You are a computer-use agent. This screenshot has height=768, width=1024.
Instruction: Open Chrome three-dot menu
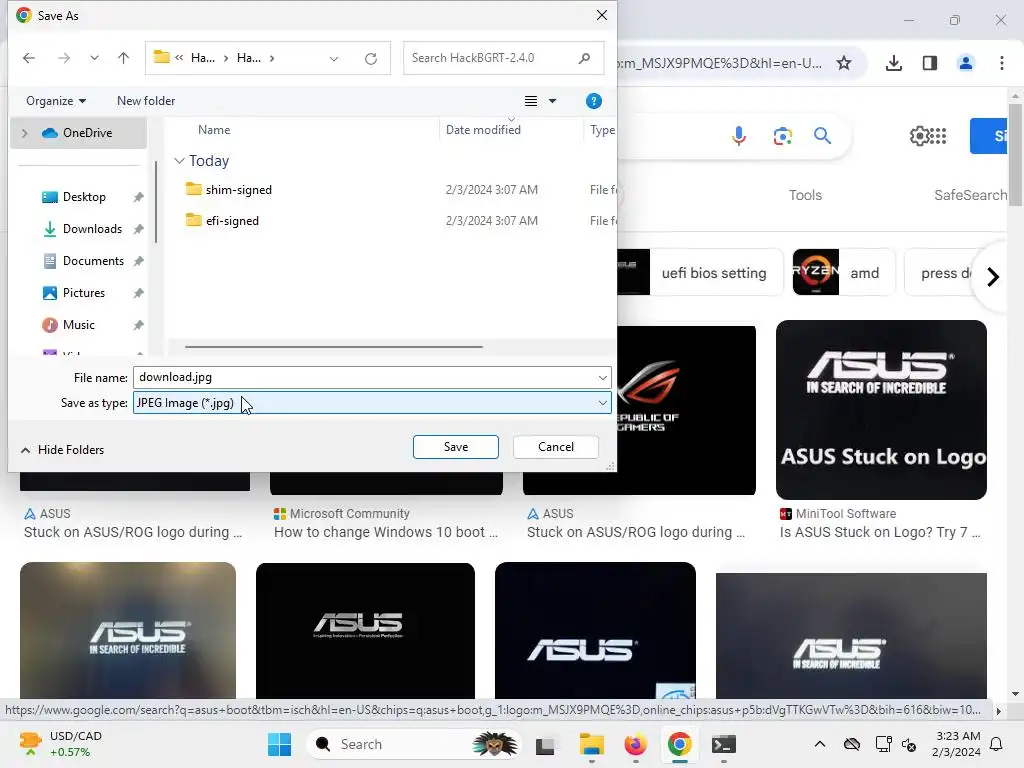click(x=1002, y=63)
